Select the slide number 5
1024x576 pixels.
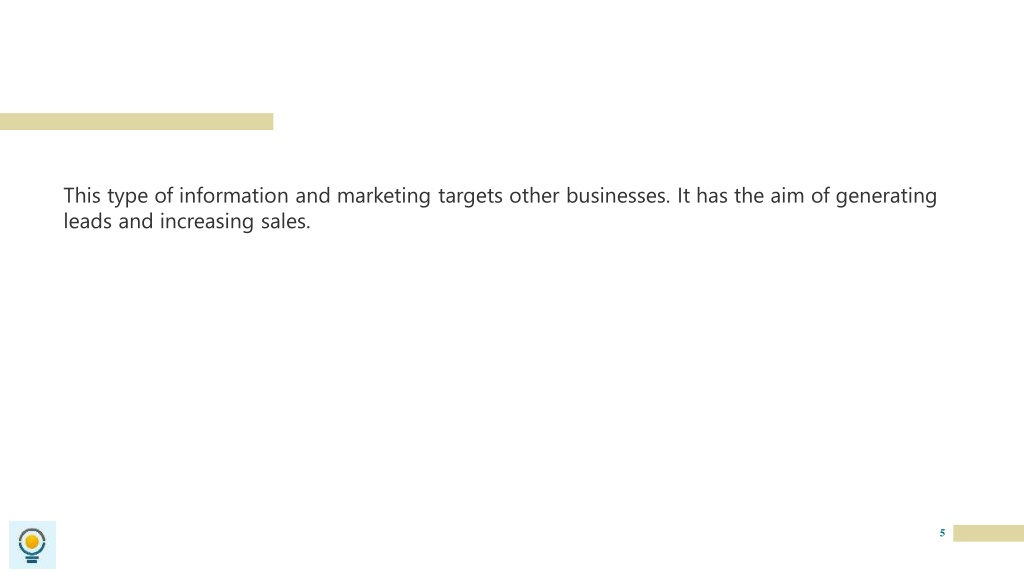942,533
